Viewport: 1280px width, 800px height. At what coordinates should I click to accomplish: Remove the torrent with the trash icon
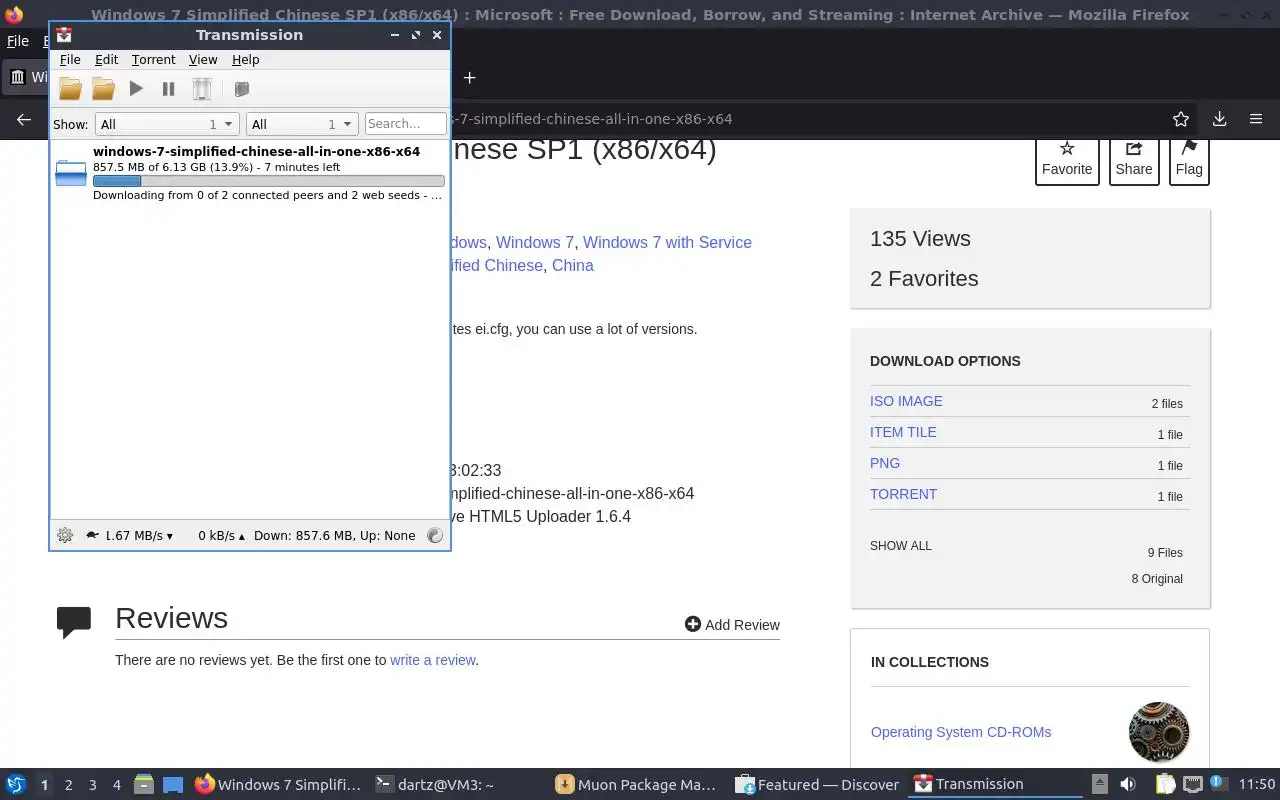pyautogui.click(x=202, y=89)
